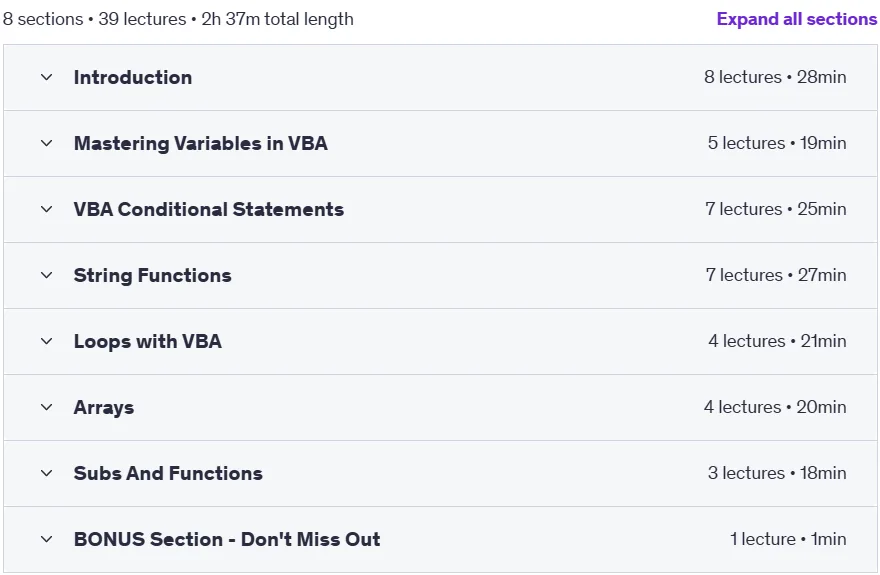Click the 8 lectures • 28min label
The width and height of the screenshot is (880, 575).
click(775, 77)
